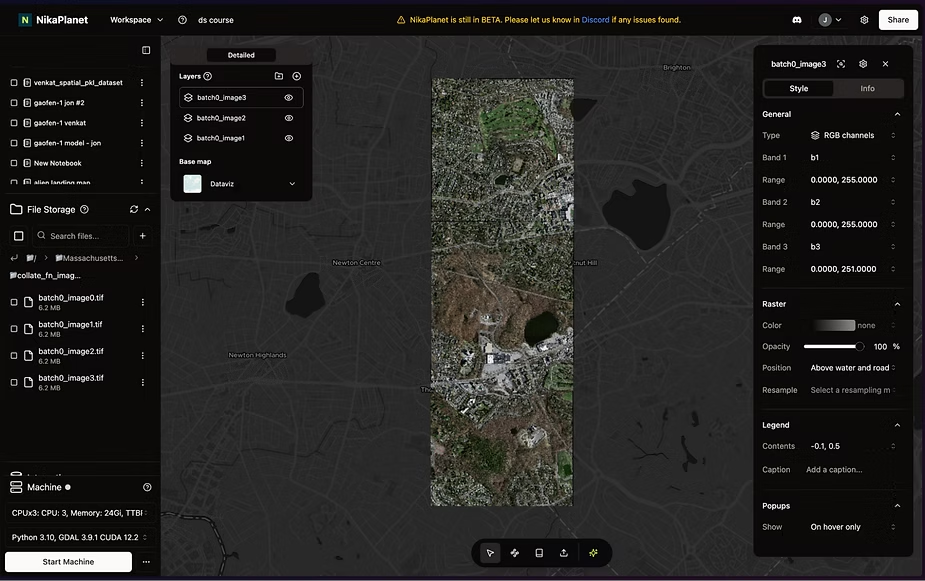Check the batch0_image2.tif checkbox

point(14,356)
